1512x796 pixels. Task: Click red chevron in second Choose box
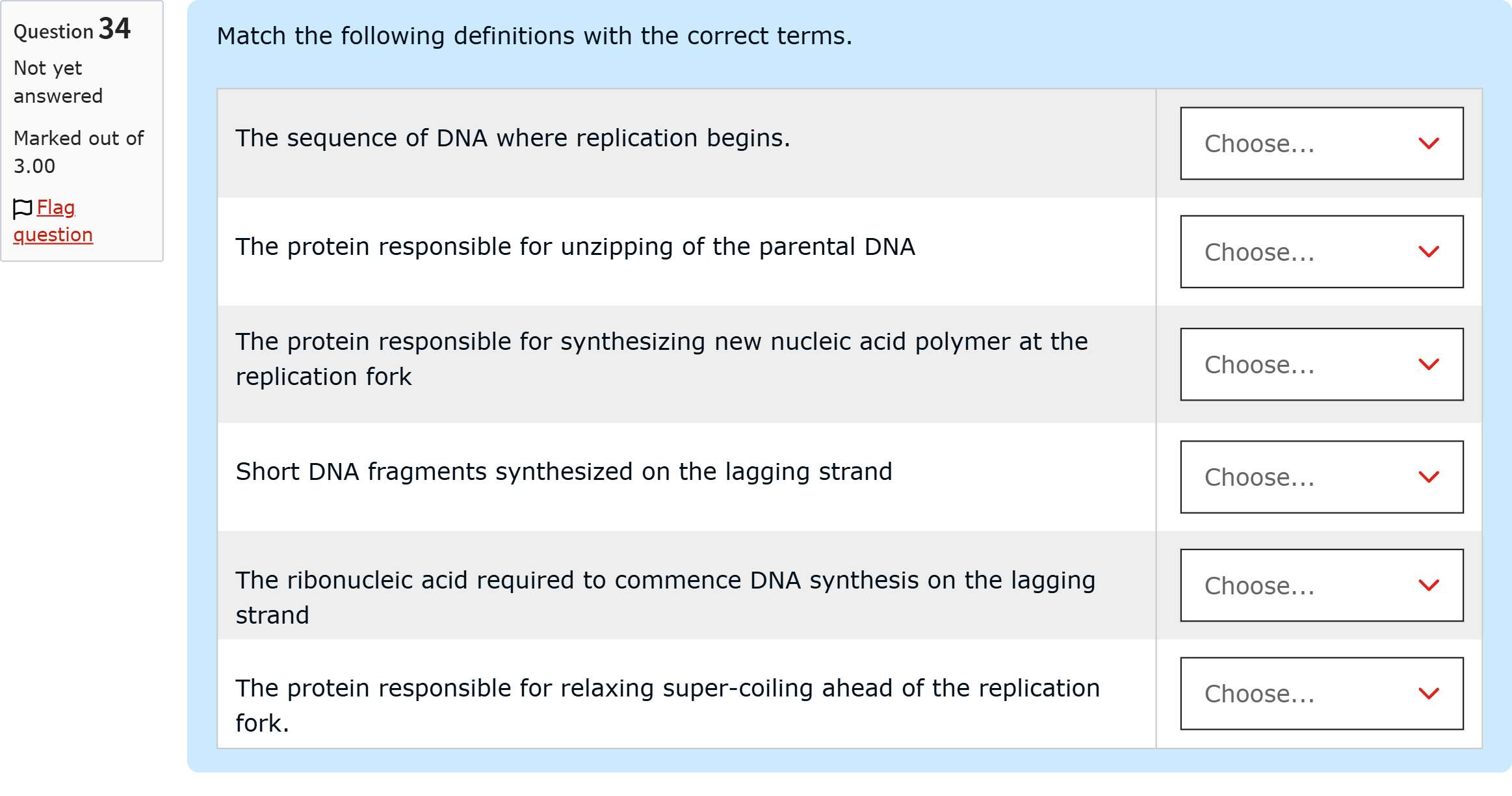1429,252
